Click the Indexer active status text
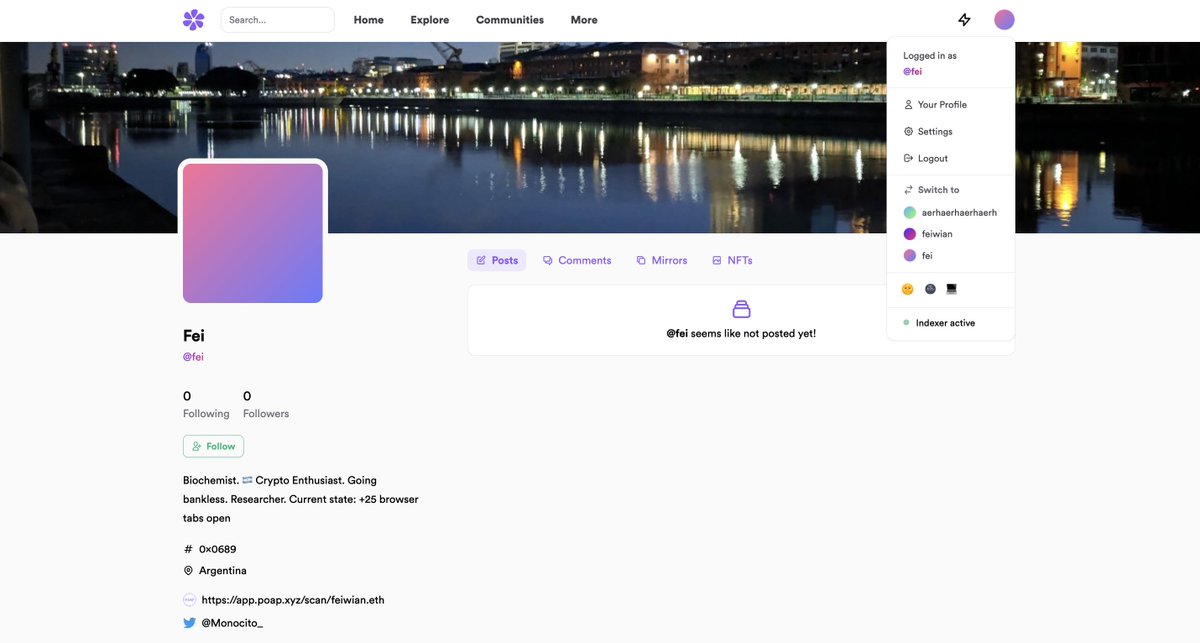1200x643 pixels. click(945, 323)
